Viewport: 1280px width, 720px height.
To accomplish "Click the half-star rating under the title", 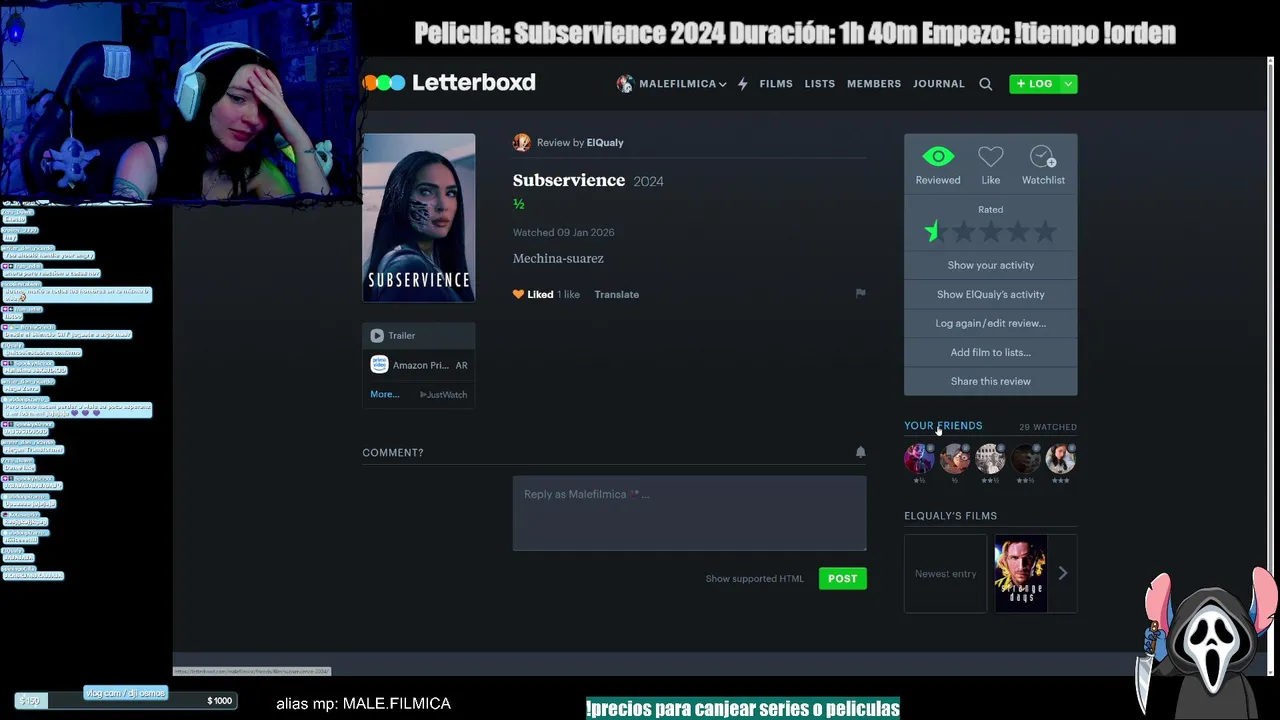I will [x=518, y=204].
